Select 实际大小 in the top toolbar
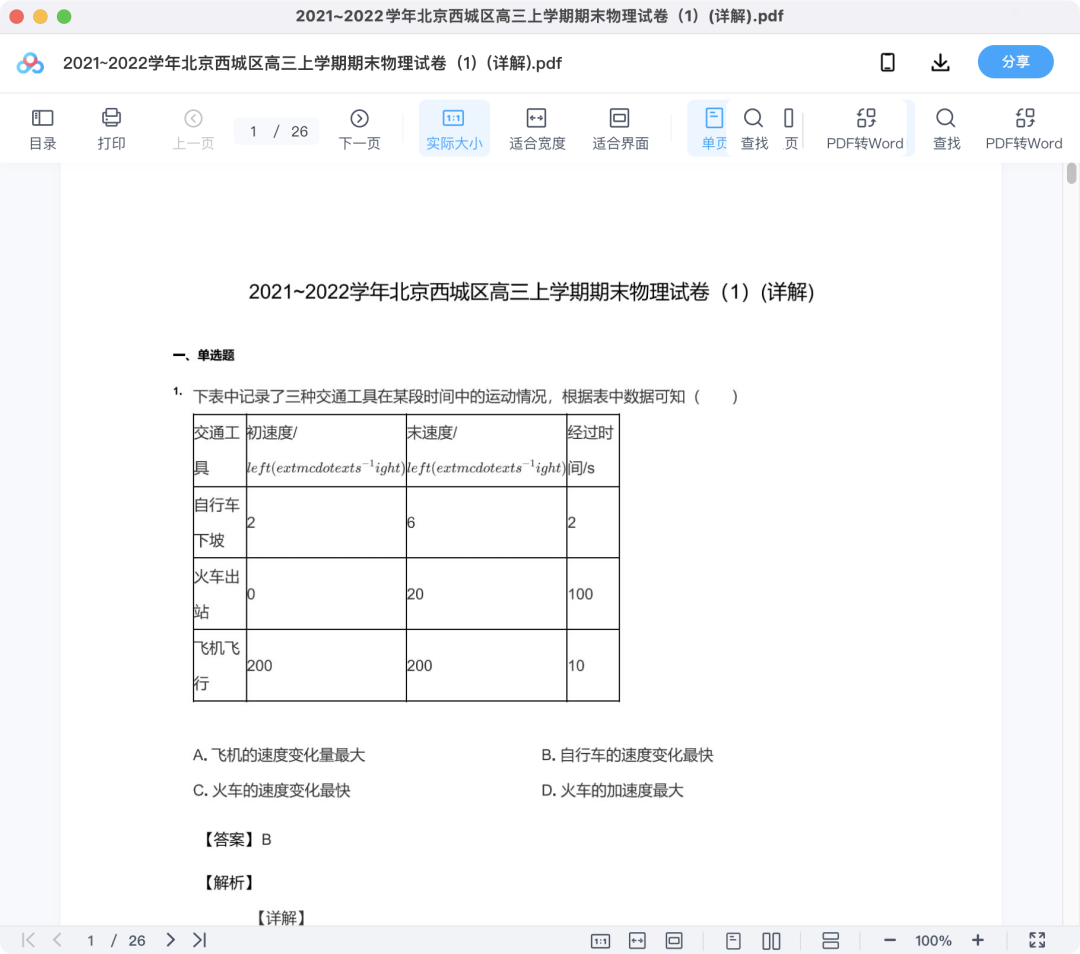This screenshot has height=954, width=1080. (454, 129)
